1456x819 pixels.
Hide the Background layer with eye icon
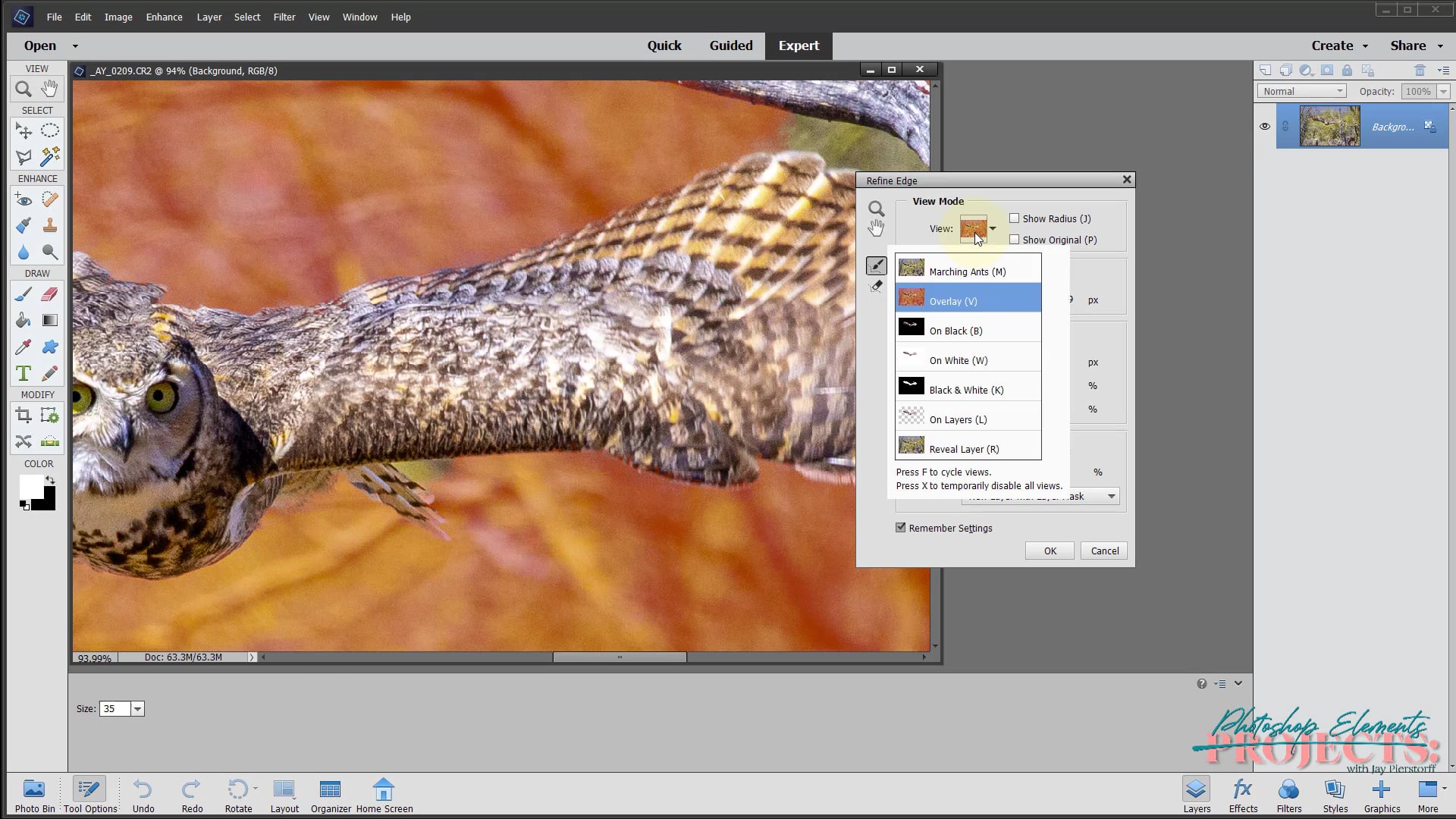(1264, 127)
